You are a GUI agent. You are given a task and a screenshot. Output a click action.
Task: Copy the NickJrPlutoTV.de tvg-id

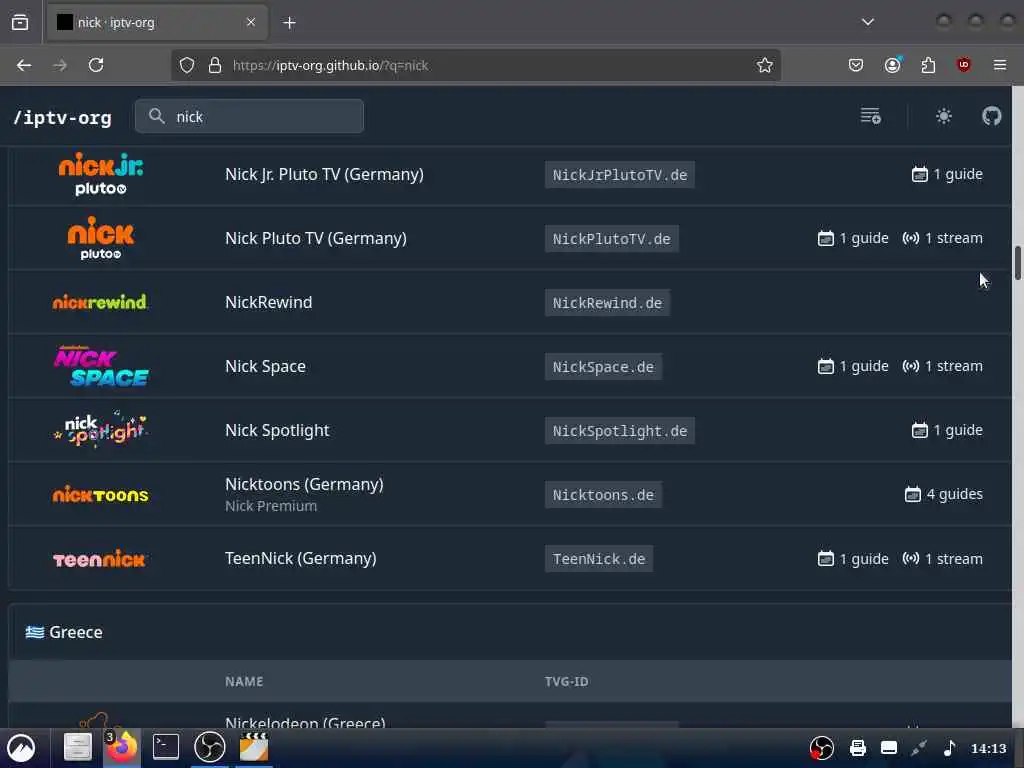[x=620, y=175]
